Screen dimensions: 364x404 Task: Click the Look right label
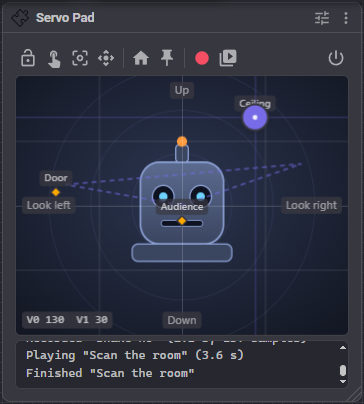[312, 205]
